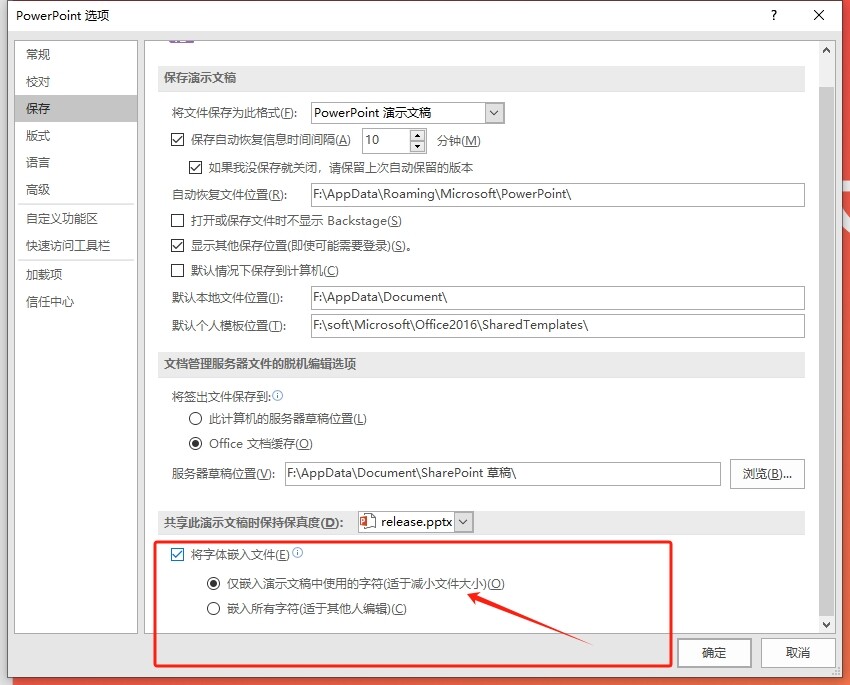The width and height of the screenshot is (850, 685).
Task: Open the 校对 category
Action: coord(76,81)
